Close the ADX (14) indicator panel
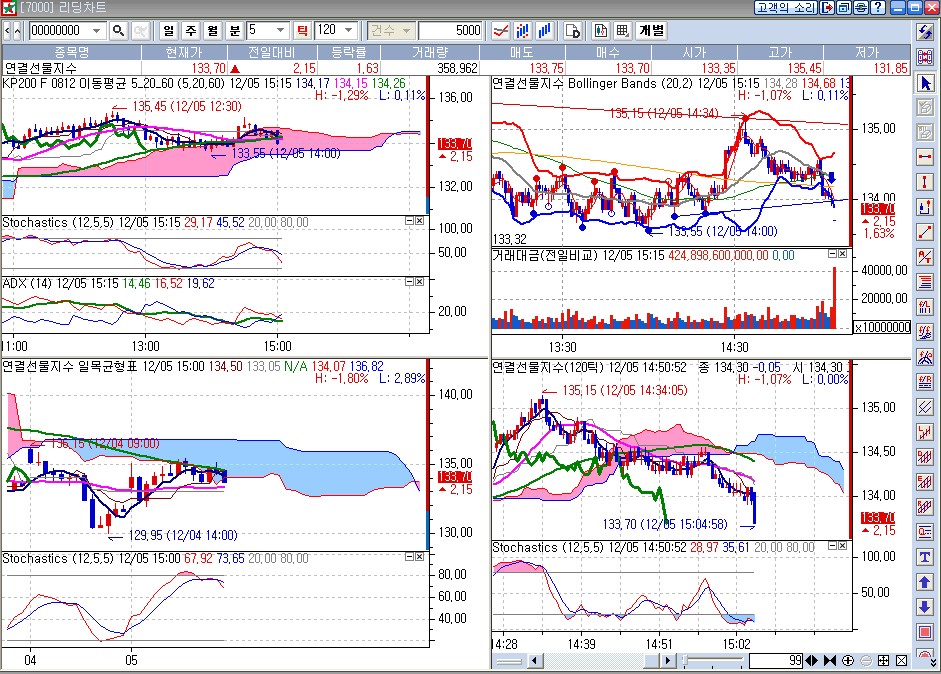Image resolution: width=941 pixels, height=674 pixels. point(422,283)
